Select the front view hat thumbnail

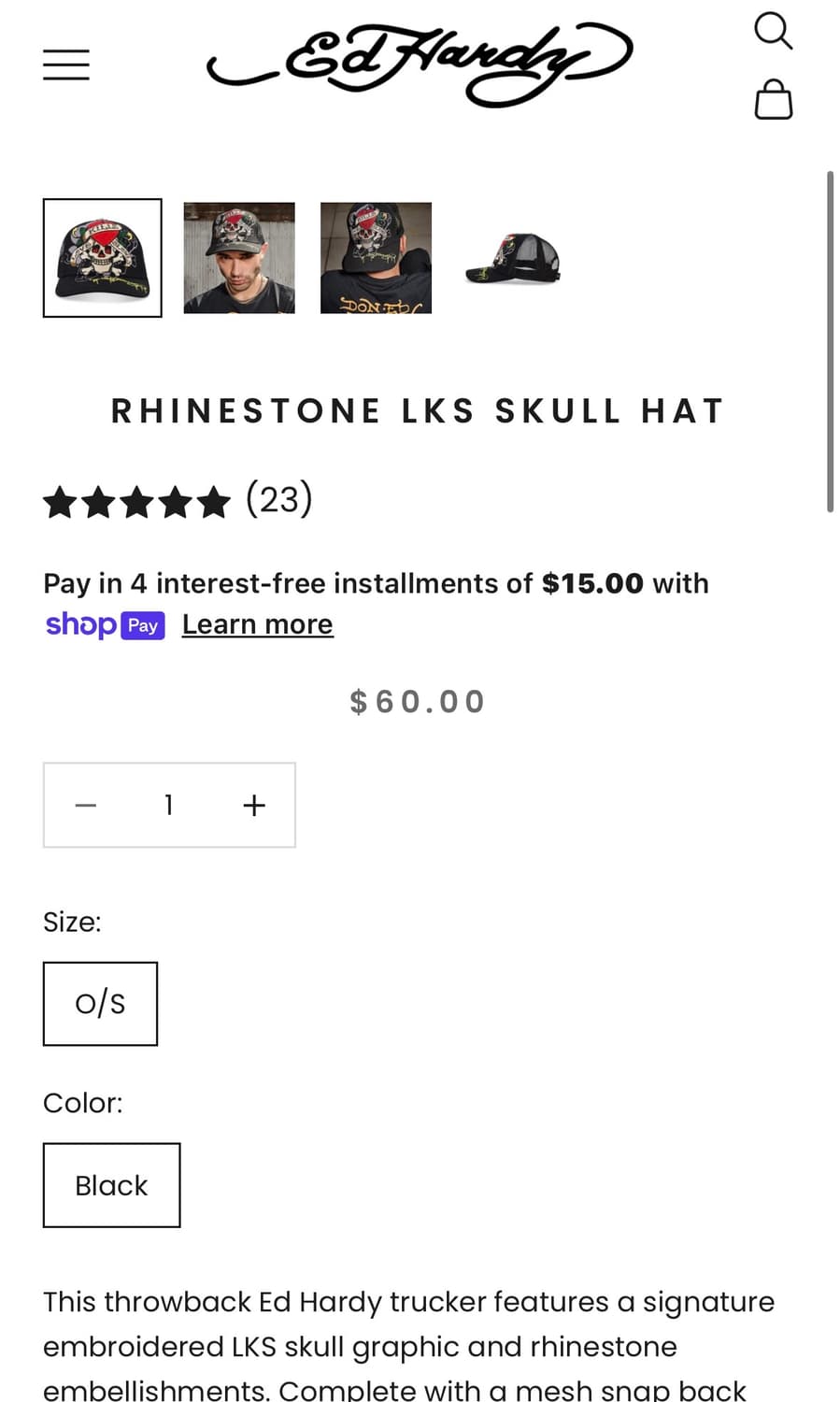pyautogui.click(x=103, y=258)
